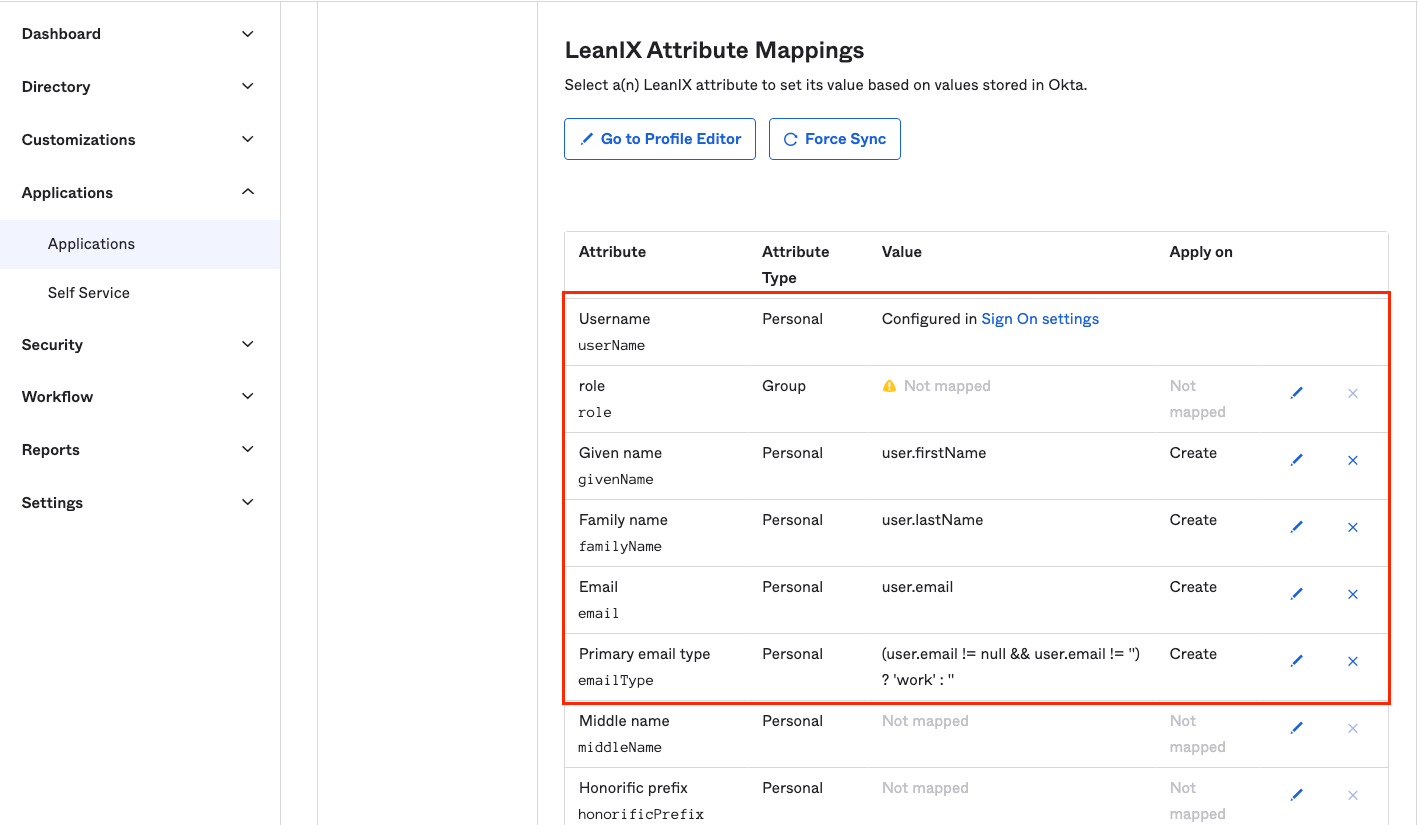This screenshot has width=1418, height=825.
Task: Click the Attribute column header
Action: point(612,252)
